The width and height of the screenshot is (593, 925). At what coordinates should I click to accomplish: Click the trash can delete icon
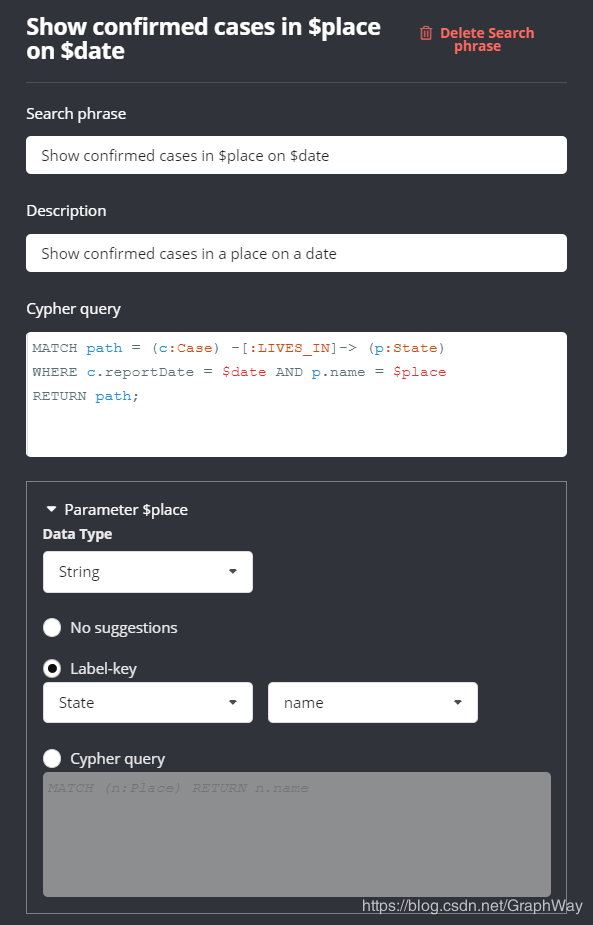[x=426, y=33]
